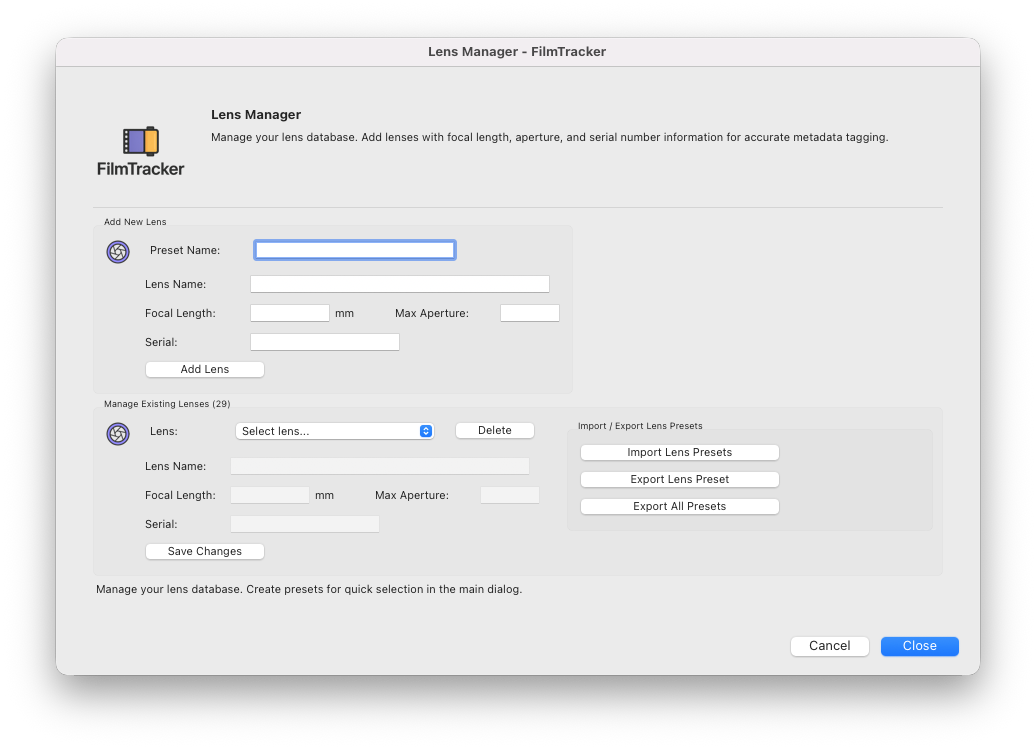Click the aperture icon in Add New Lens section
Screen dimensions: 1036x749
pos(118,252)
